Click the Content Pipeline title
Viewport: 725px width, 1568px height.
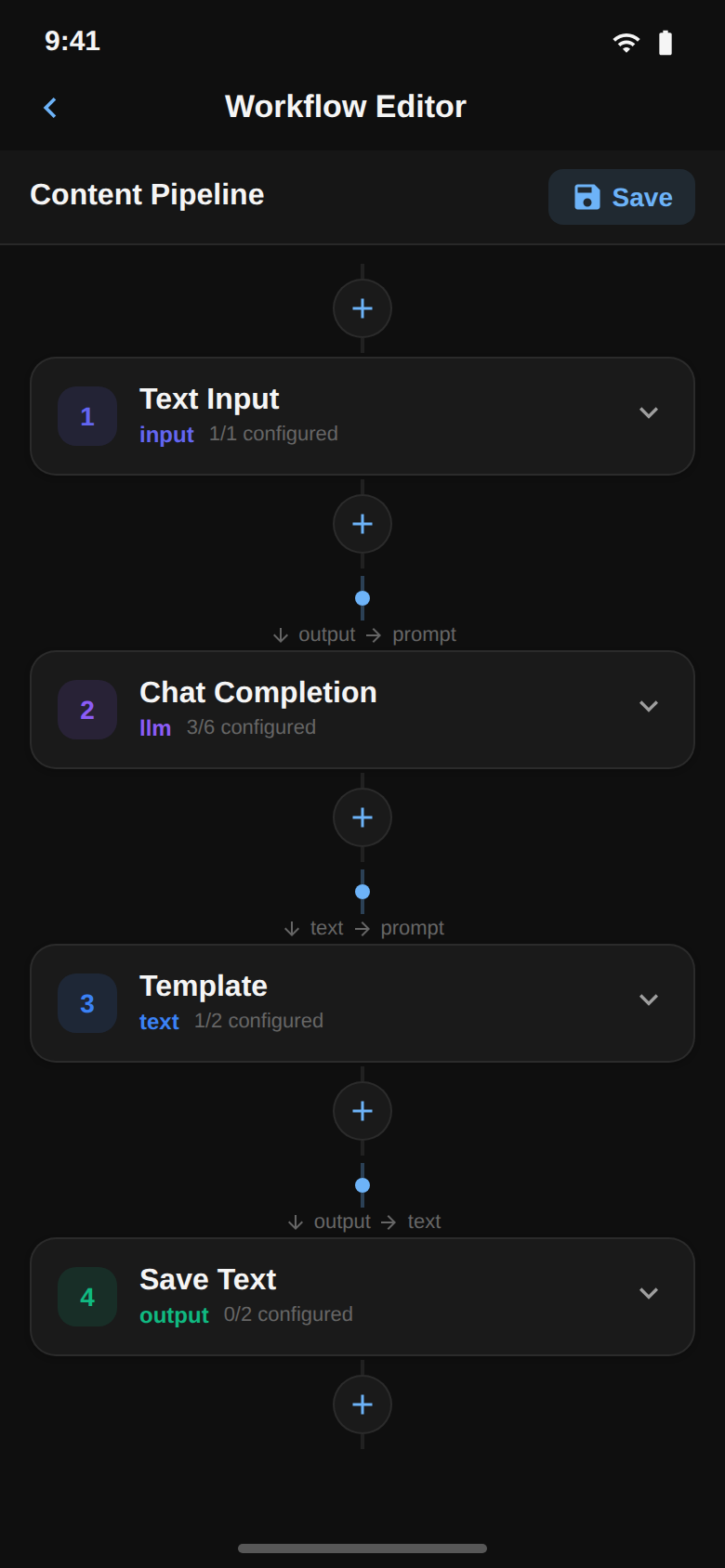click(146, 195)
